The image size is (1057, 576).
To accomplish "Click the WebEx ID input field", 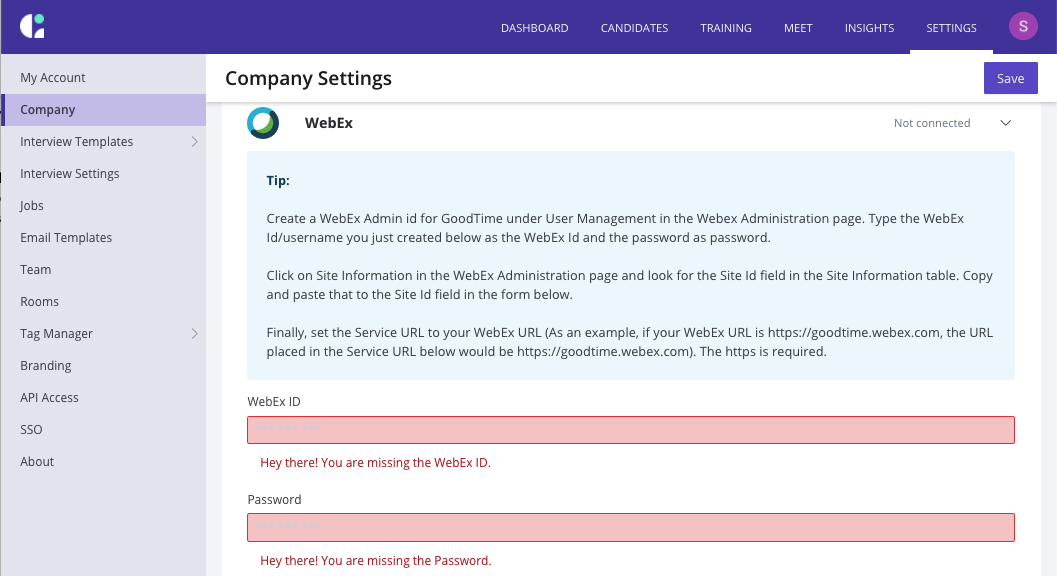I will click(631, 430).
